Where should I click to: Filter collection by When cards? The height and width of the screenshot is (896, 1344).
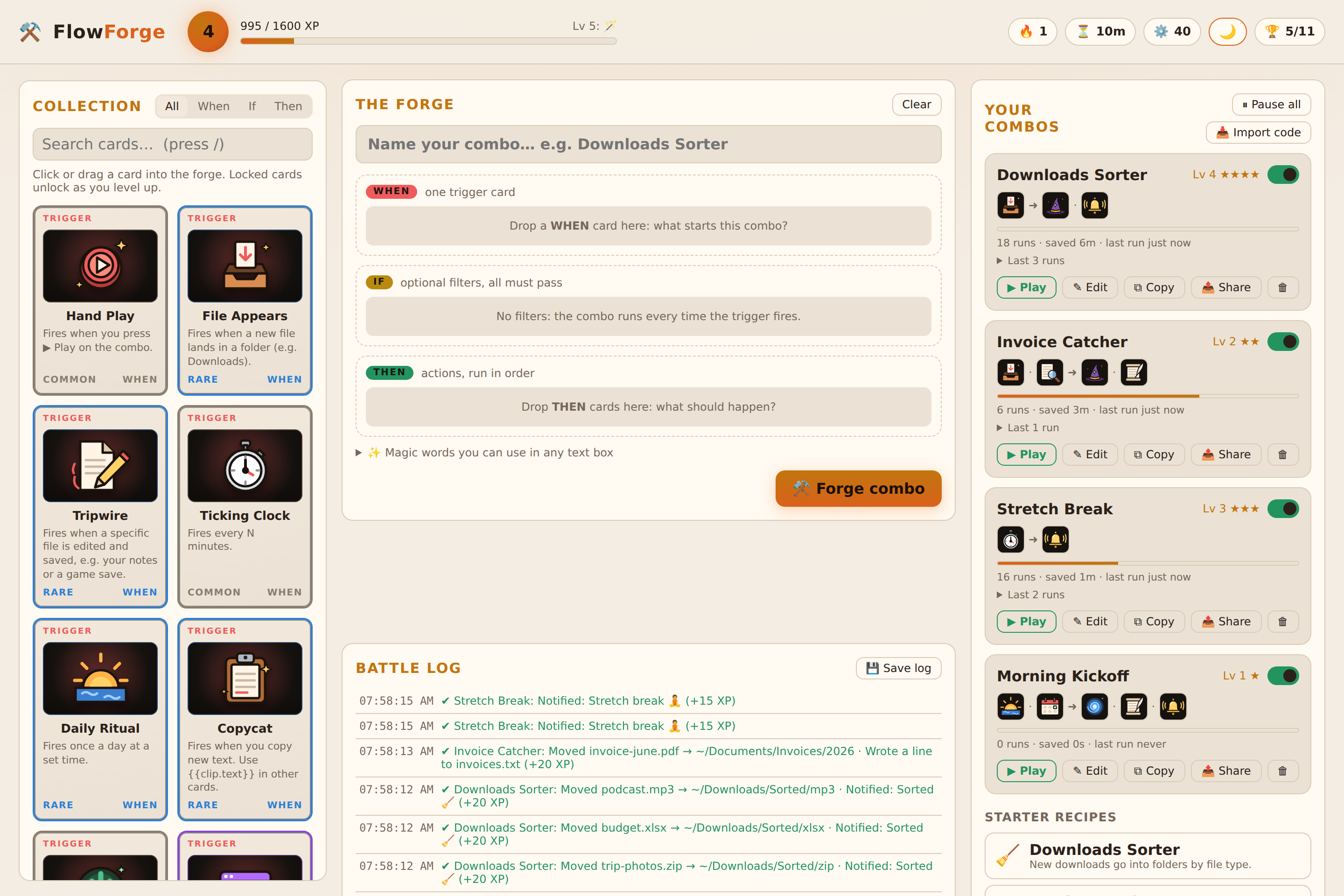[x=214, y=106]
